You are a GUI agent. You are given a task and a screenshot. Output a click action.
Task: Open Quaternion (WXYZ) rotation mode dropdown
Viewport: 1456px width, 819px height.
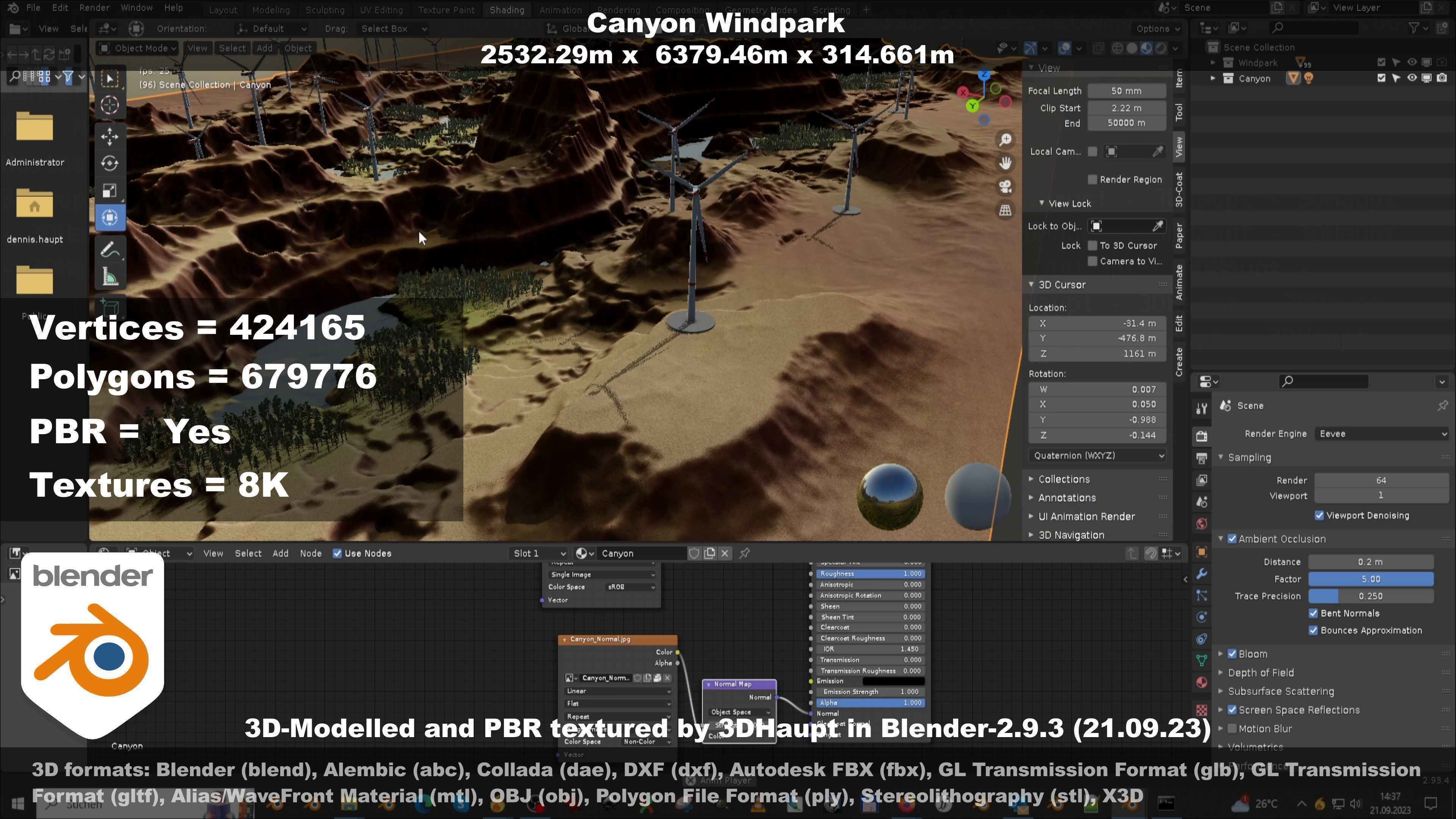pos(1097,455)
